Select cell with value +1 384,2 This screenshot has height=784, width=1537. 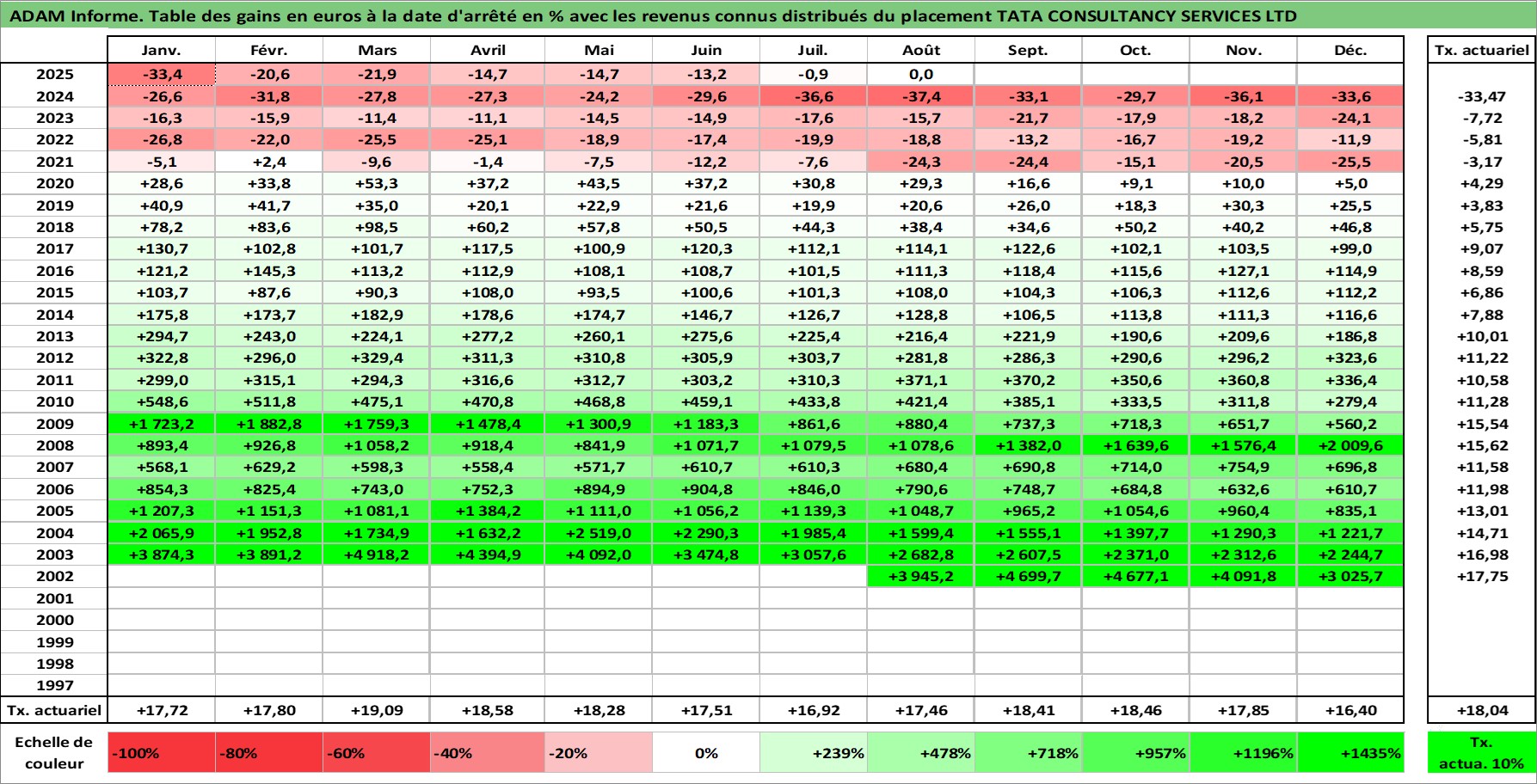pyautogui.click(x=488, y=511)
